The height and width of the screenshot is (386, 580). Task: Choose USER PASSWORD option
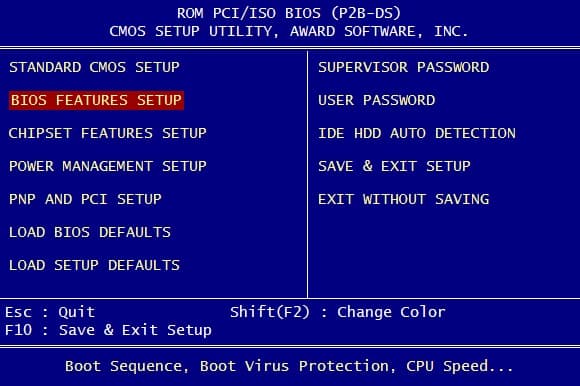(x=377, y=100)
